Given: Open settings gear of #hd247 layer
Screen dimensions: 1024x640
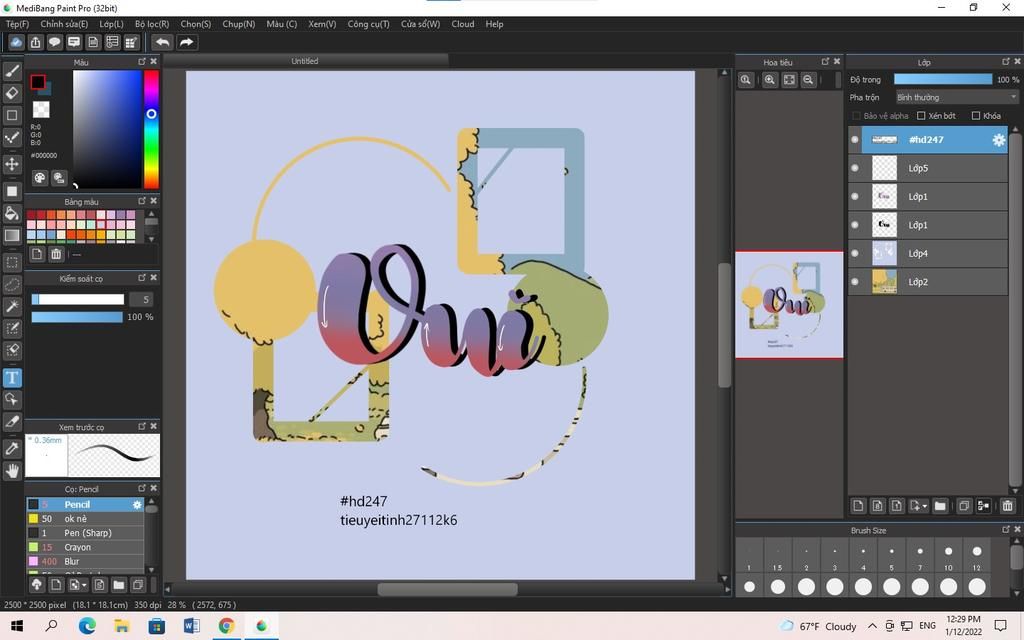Looking at the screenshot, I should click(x=999, y=140).
